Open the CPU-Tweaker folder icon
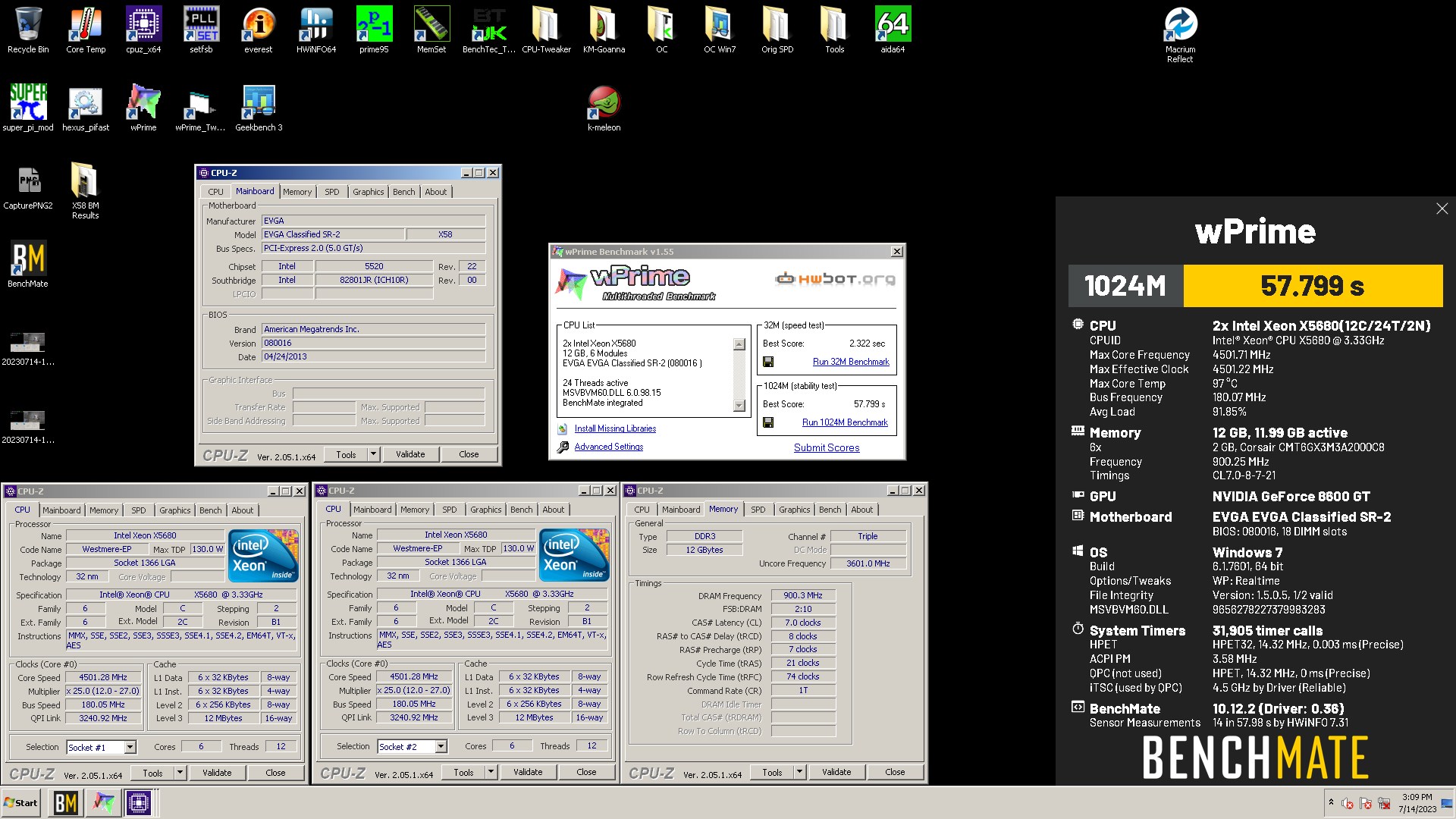The height and width of the screenshot is (819, 1456). (x=546, y=30)
